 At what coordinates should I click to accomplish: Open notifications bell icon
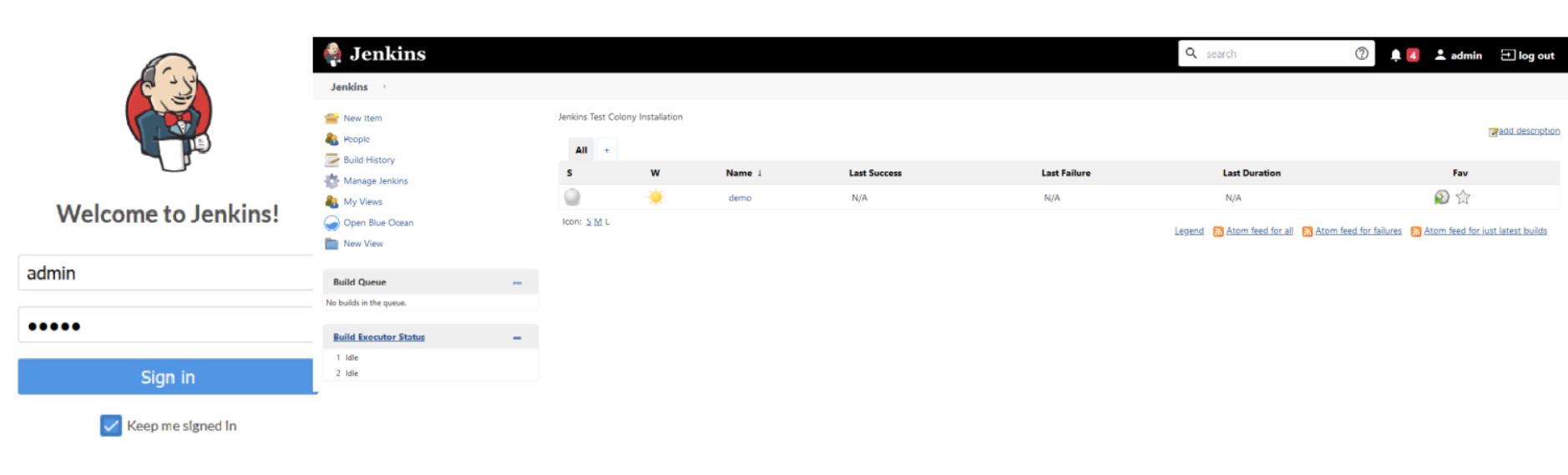[x=1395, y=55]
